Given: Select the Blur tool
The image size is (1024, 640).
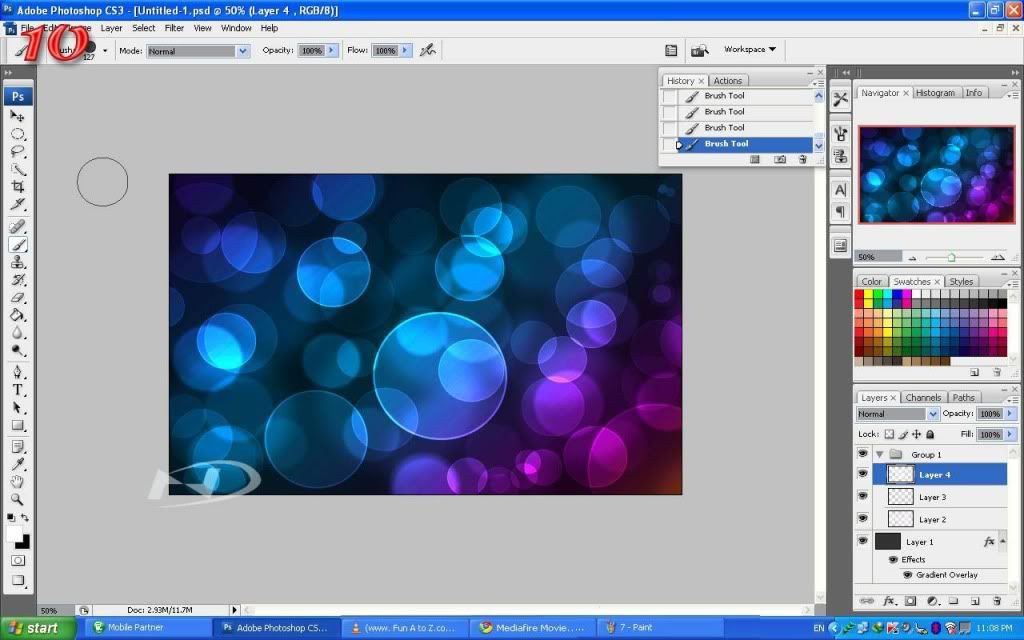Looking at the screenshot, I should pos(18,333).
